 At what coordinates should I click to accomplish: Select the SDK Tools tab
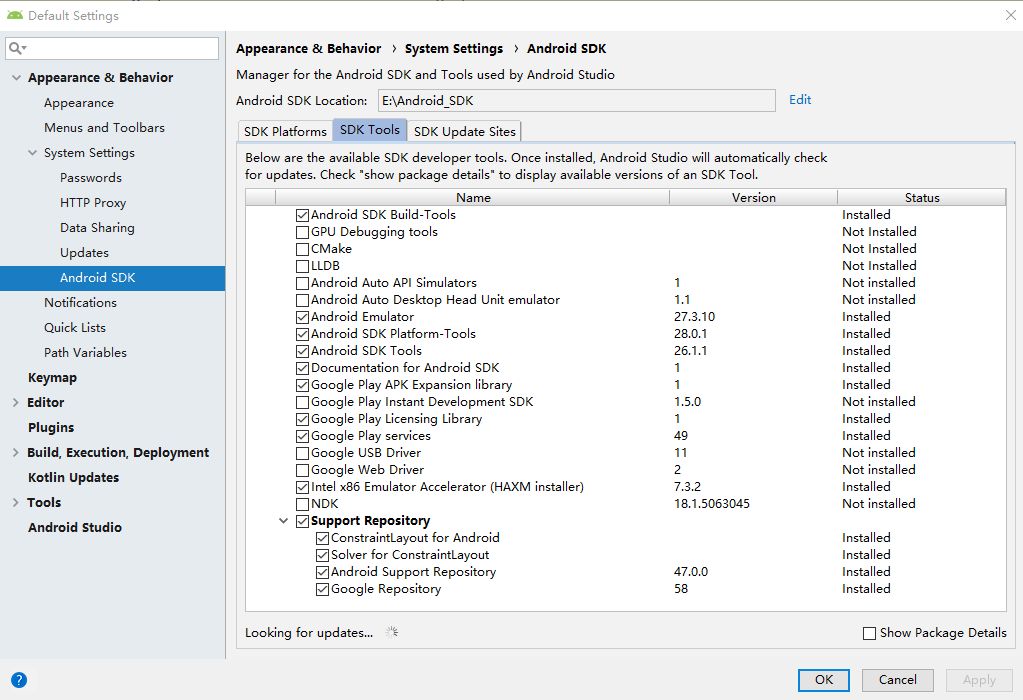coord(370,130)
